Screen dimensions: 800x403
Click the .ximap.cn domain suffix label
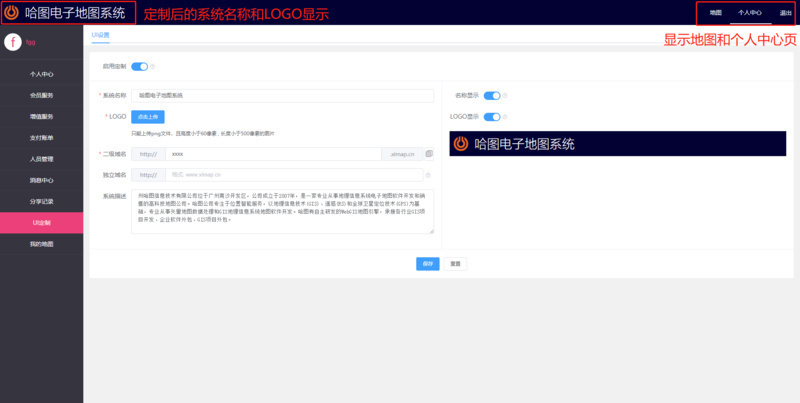pyautogui.click(x=402, y=154)
